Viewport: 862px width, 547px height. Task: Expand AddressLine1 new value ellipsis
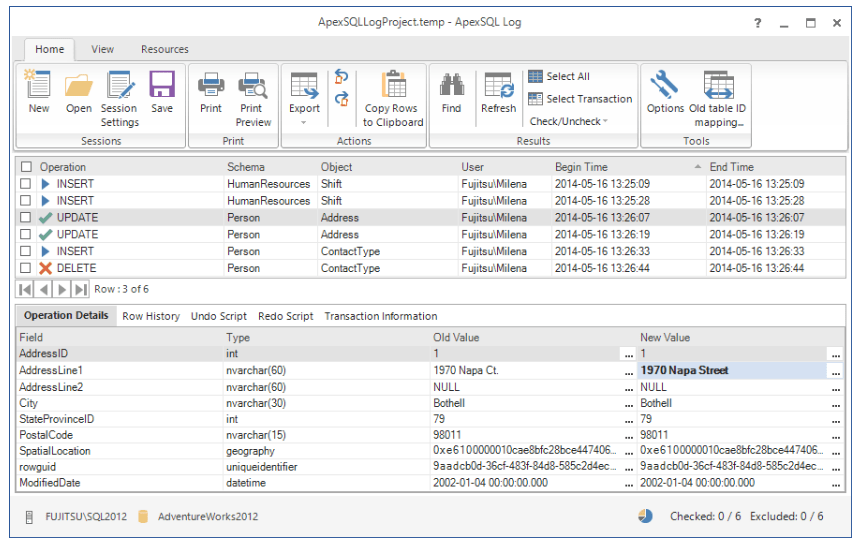(x=836, y=371)
